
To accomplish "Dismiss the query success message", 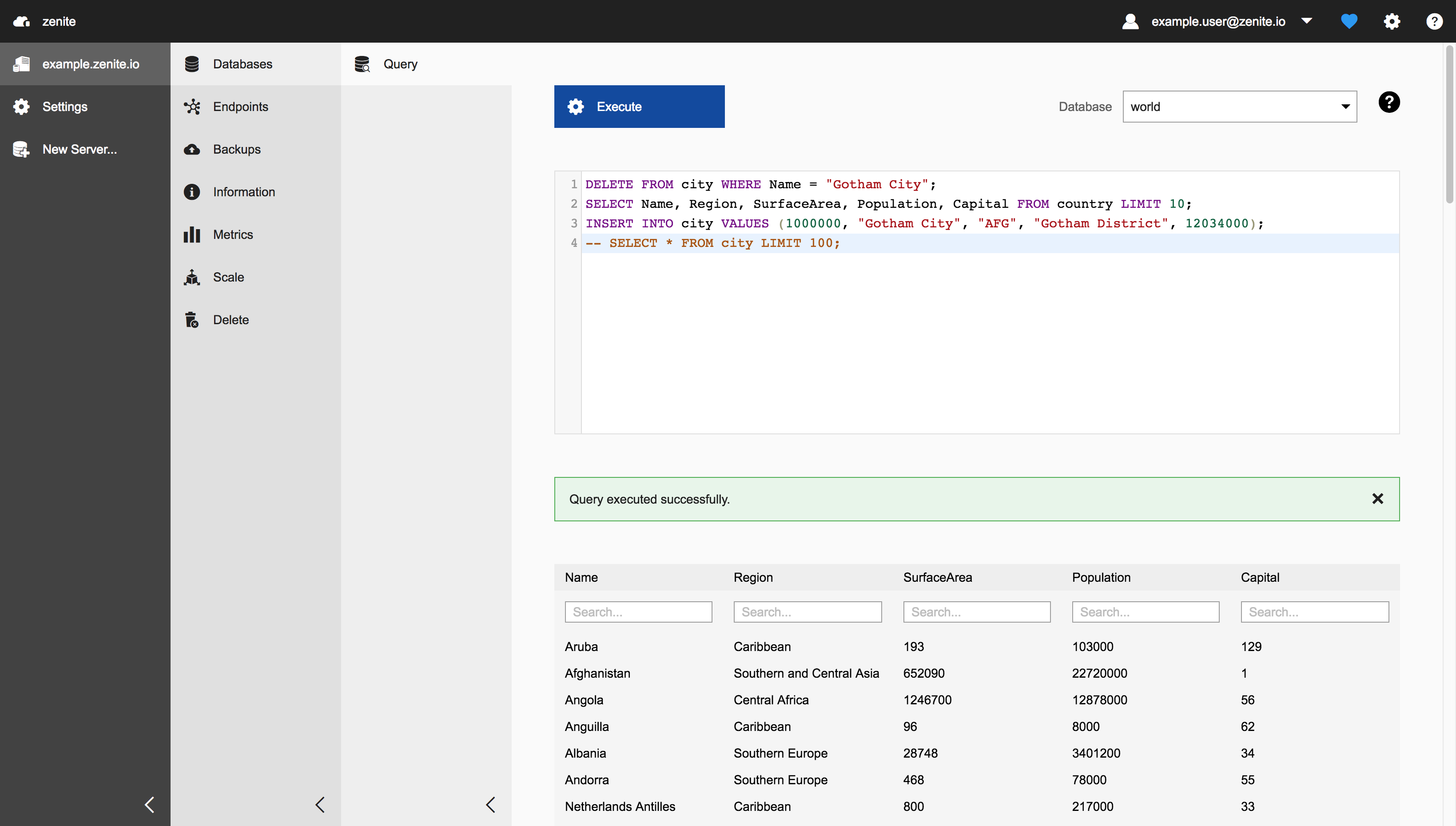I will tap(1377, 499).
